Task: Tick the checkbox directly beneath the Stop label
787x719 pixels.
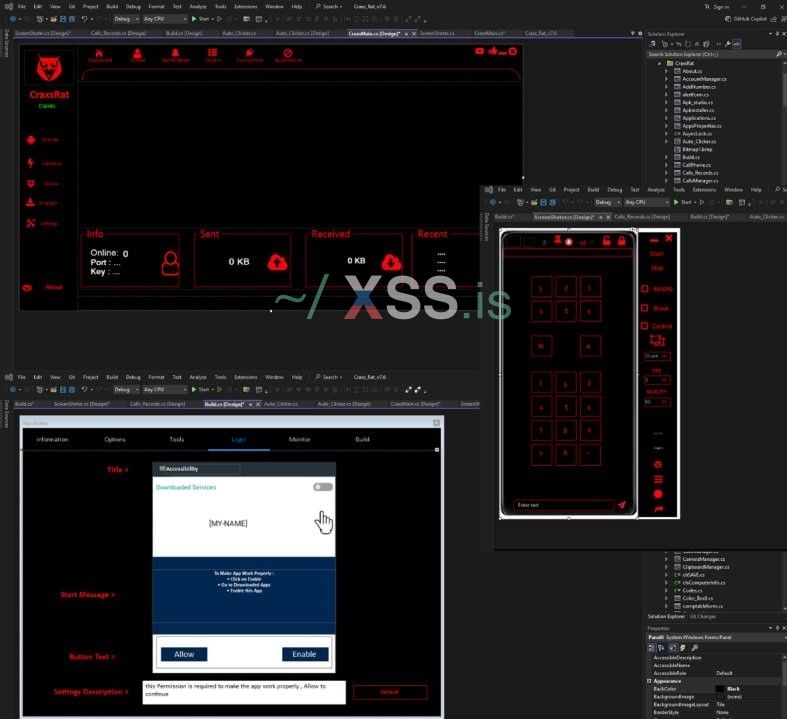Action: (644, 289)
